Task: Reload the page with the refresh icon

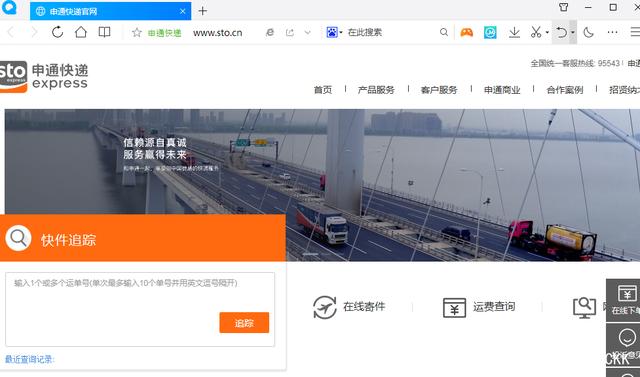Action: click(x=58, y=32)
